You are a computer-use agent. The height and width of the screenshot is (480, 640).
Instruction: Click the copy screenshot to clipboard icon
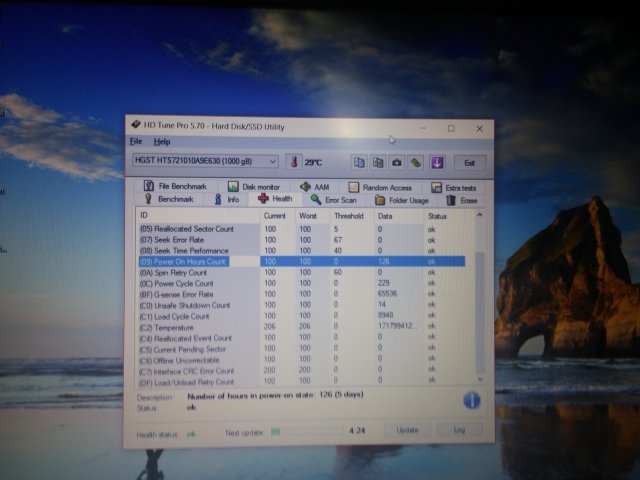[378, 162]
